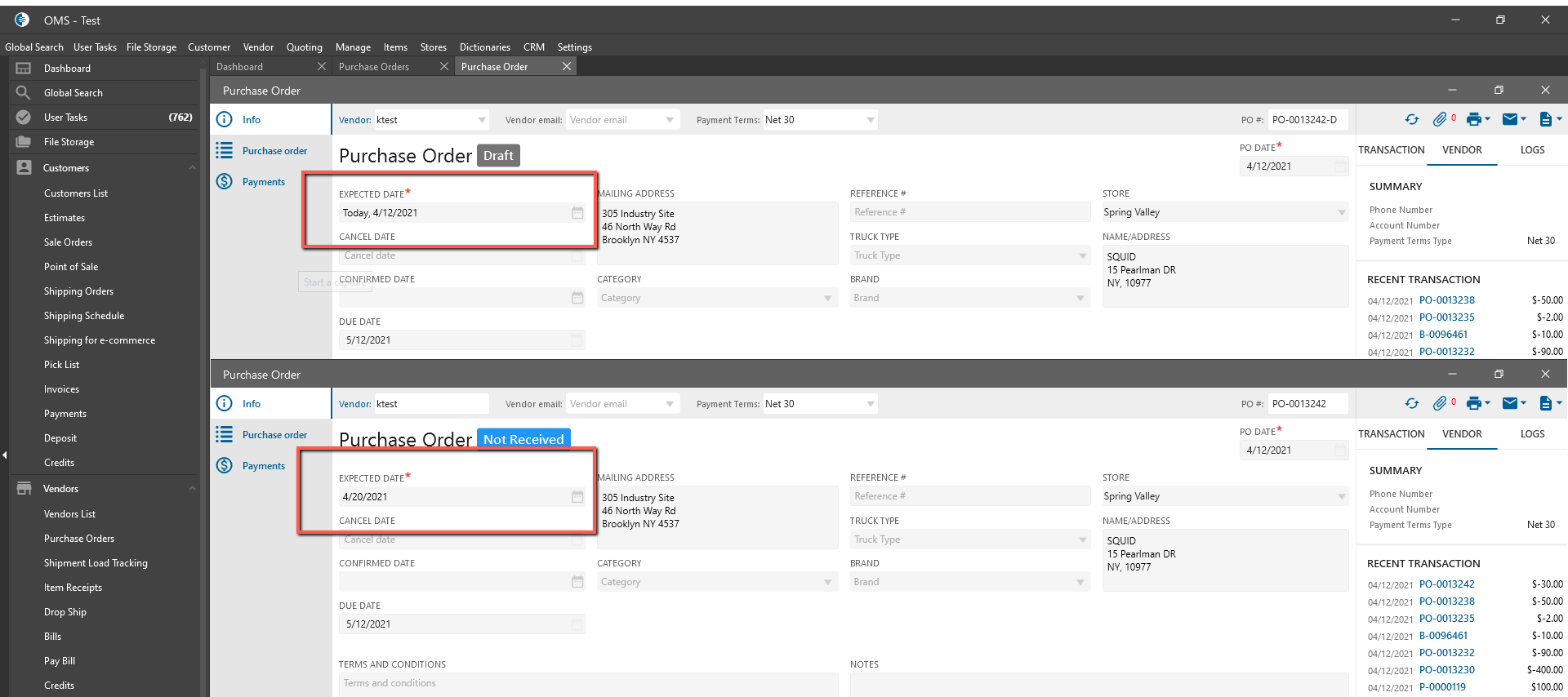
Task: Open the email options arrow in lower order
Action: point(1523,403)
